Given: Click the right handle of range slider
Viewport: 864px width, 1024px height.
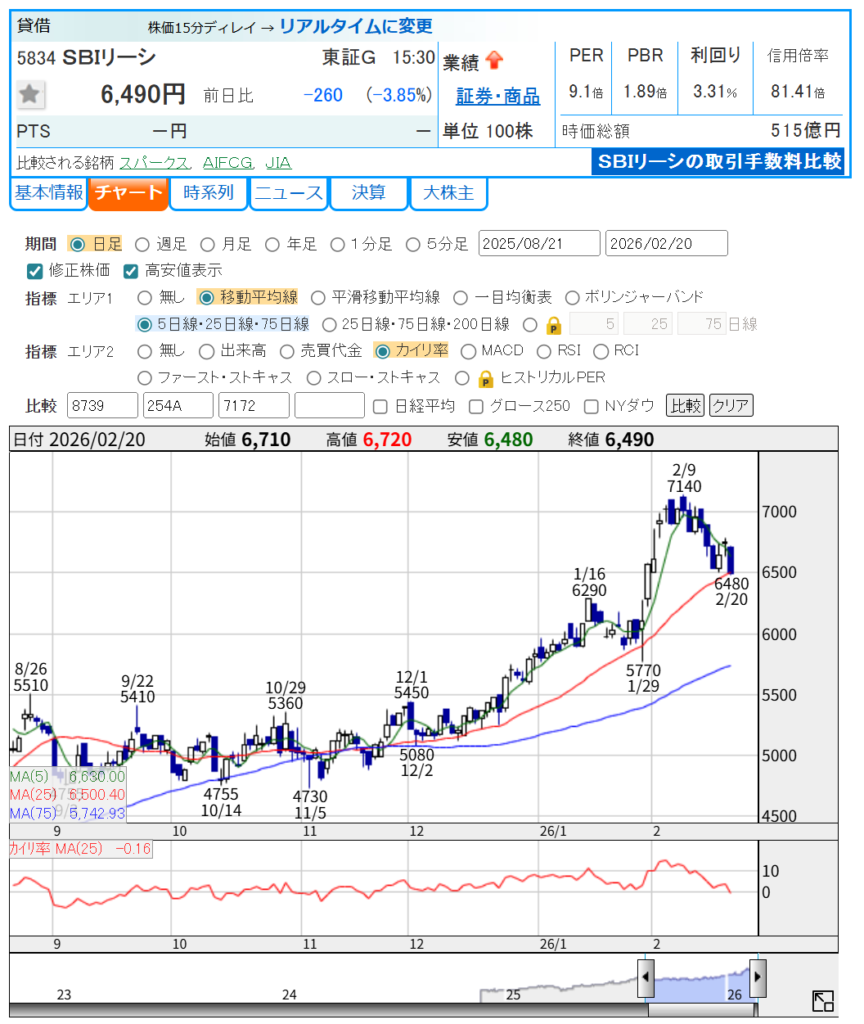Looking at the screenshot, I should click(757, 977).
